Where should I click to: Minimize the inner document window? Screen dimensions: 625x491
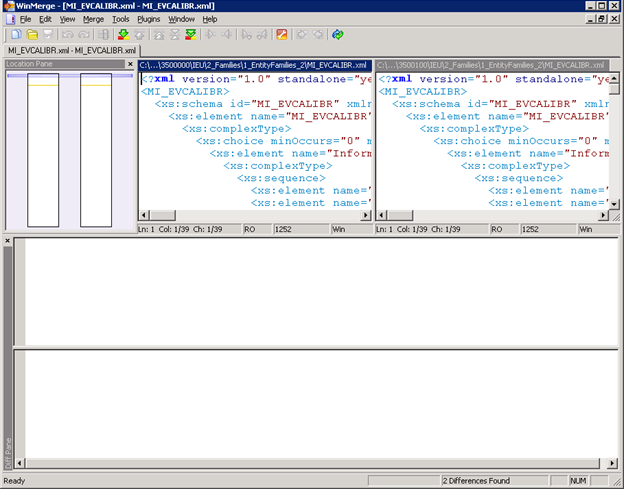591,19
